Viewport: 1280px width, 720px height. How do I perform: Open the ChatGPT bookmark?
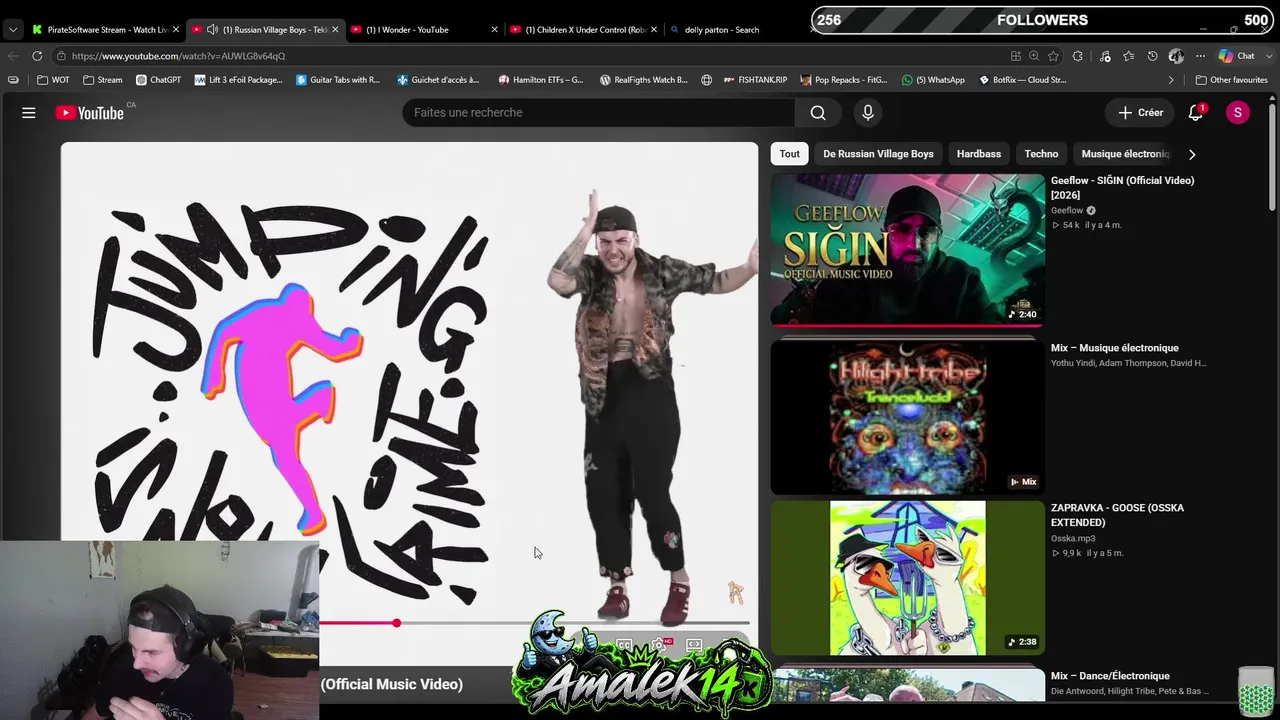[x=158, y=80]
